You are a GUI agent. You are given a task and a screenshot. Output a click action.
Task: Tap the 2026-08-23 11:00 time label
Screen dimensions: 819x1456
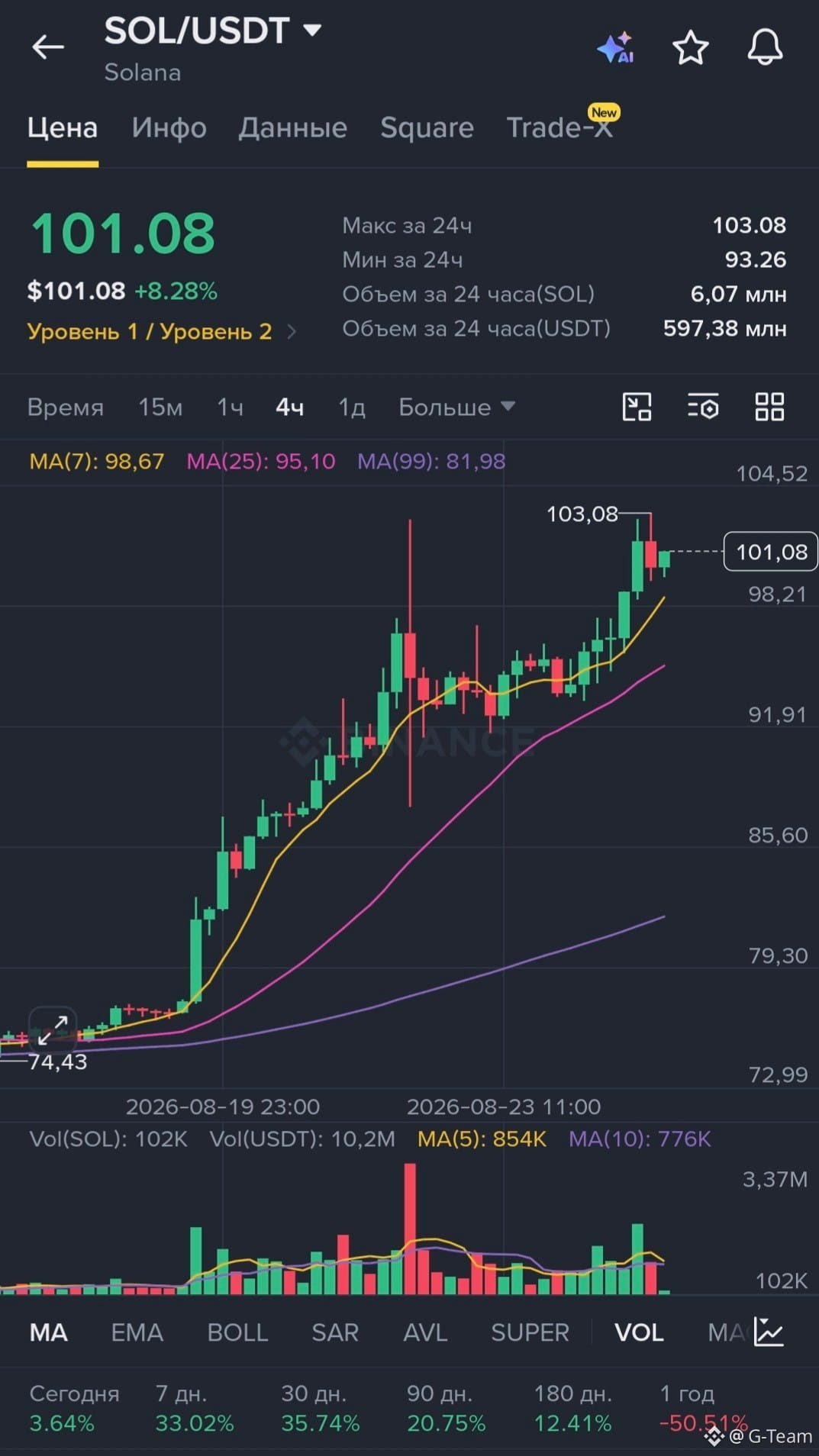pos(504,1106)
